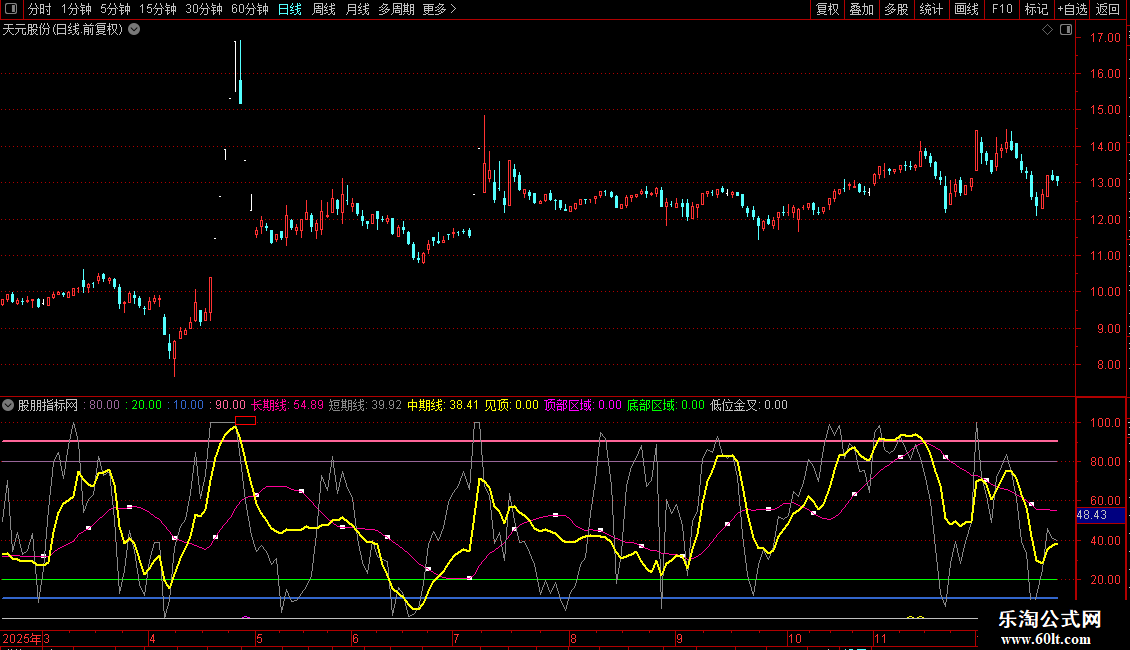
Task: Expand 股朋指标网 indicator dropdown
Action: [8, 406]
